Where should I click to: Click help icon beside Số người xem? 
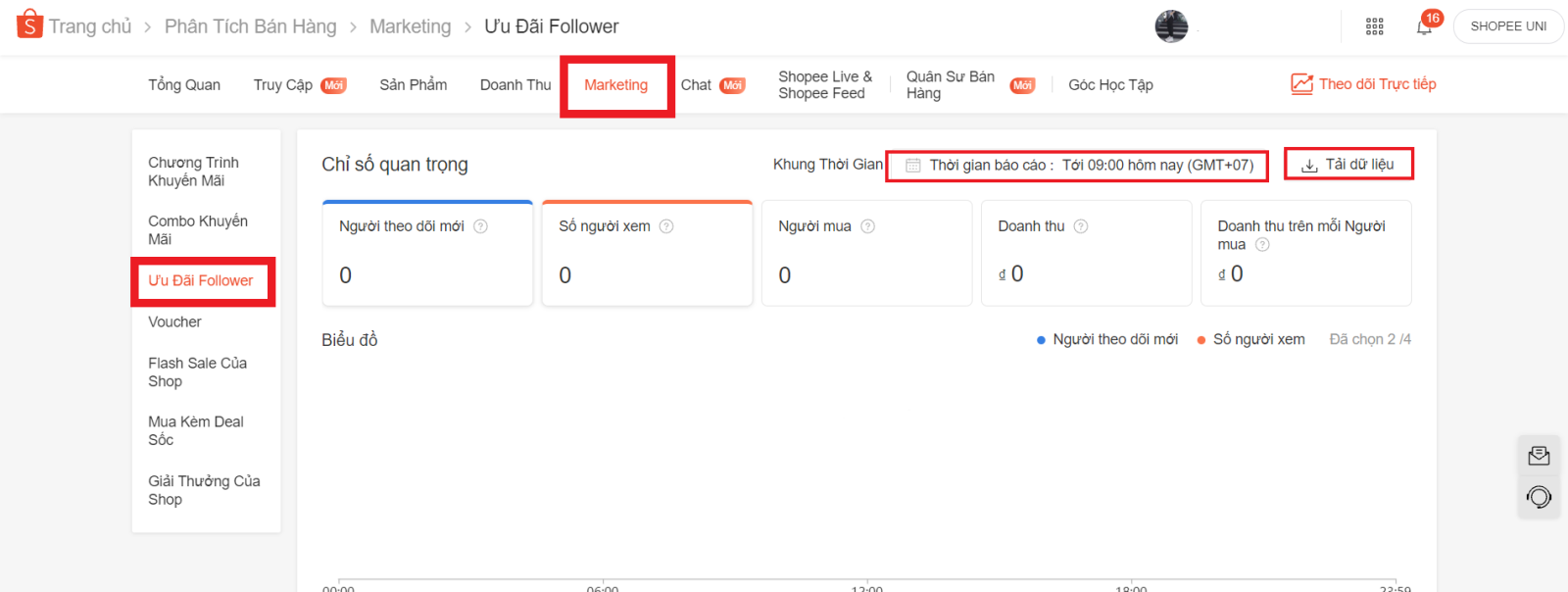tap(666, 226)
